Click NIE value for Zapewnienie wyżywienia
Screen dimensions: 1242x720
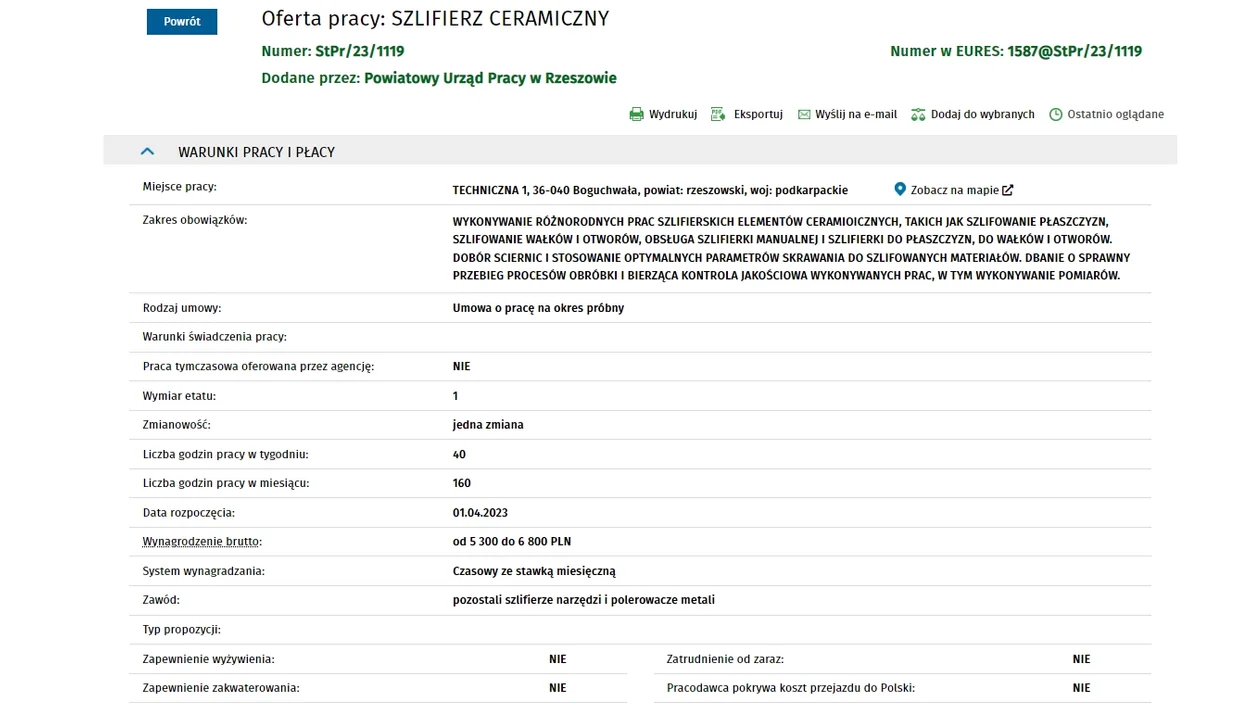click(x=558, y=659)
